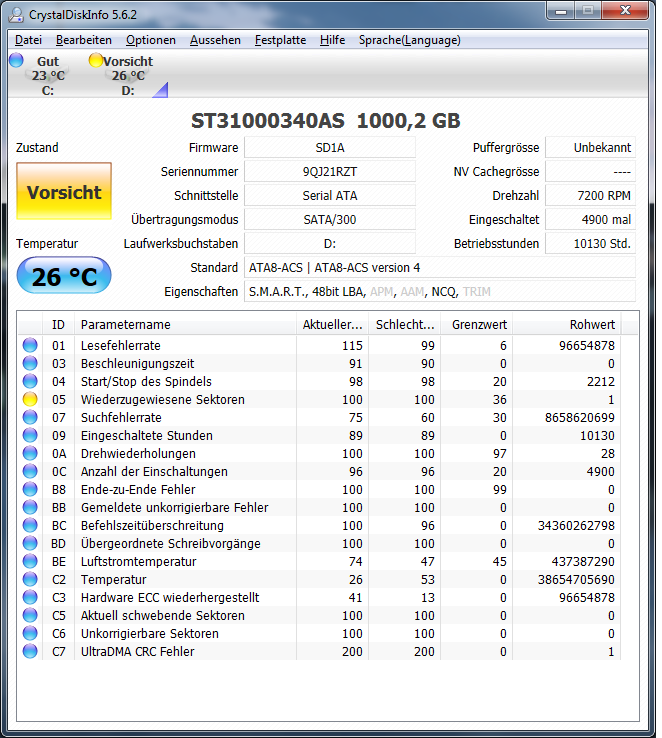The image size is (662, 738).
Task: Click the status orb for Luftstromtemperatur
Action: (30, 561)
